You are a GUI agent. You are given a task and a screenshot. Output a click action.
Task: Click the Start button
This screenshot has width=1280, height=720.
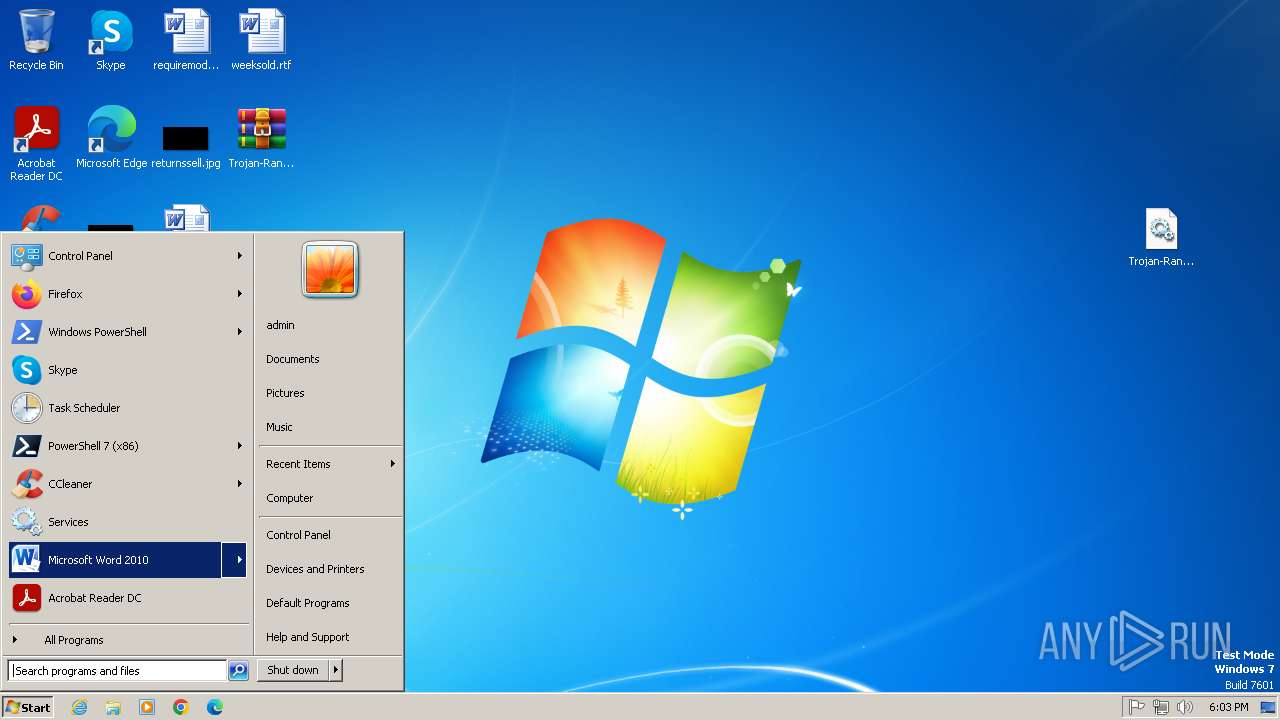pos(28,707)
